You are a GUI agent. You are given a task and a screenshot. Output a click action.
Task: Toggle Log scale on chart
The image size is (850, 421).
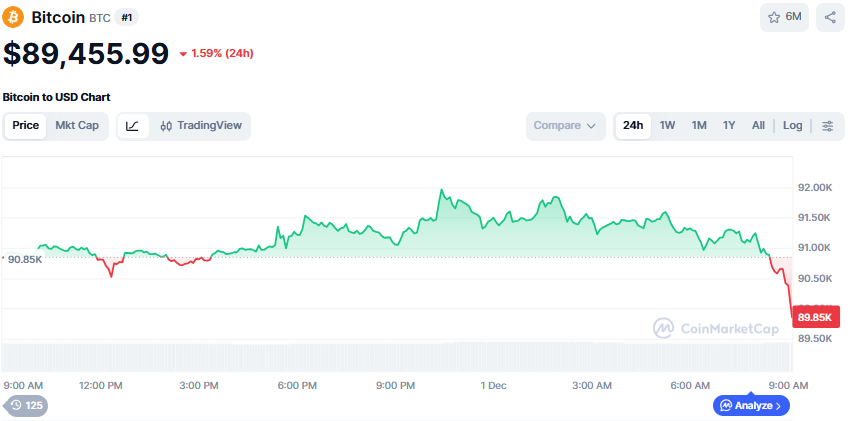click(792, 126)
